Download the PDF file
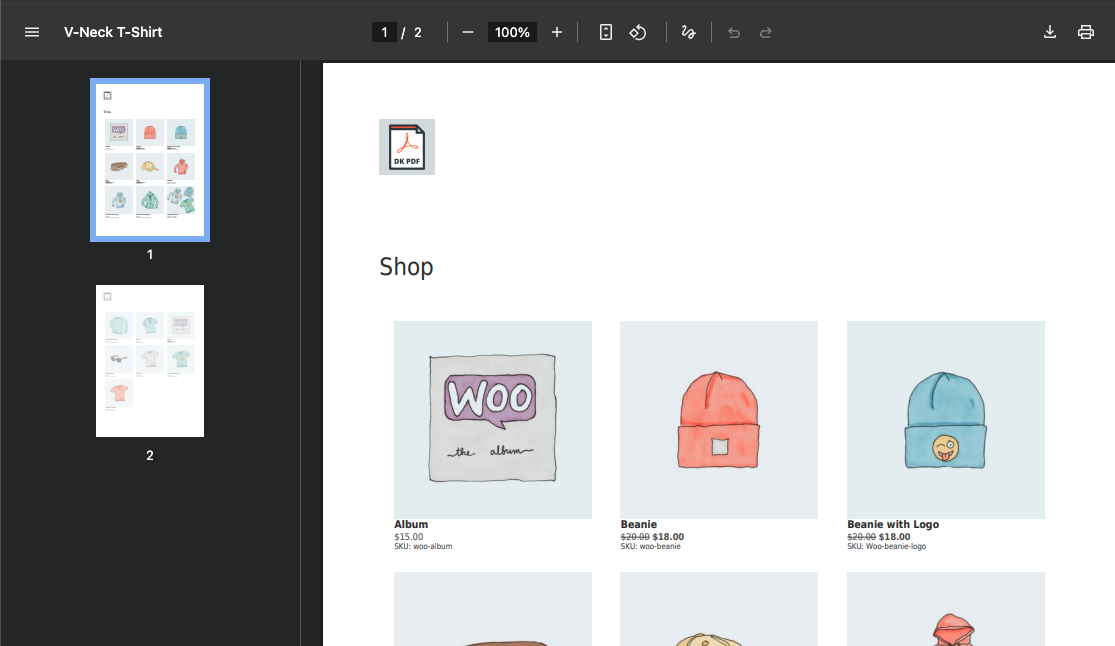 (1050, 32)
